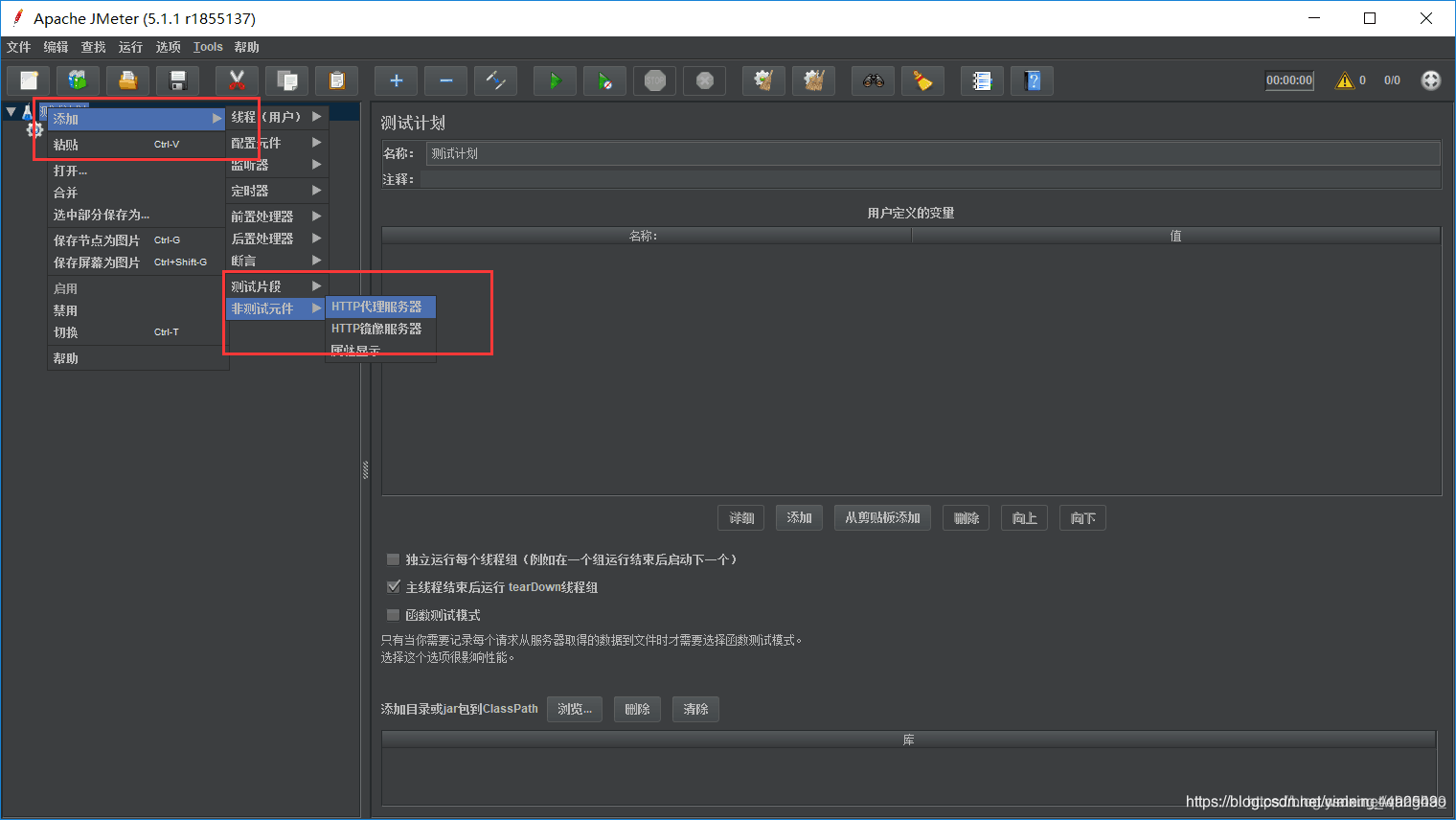The height and width of the screenshot is (820, 1456).
Task: Click the Paste clipboard icon
Action: [337, 81]
